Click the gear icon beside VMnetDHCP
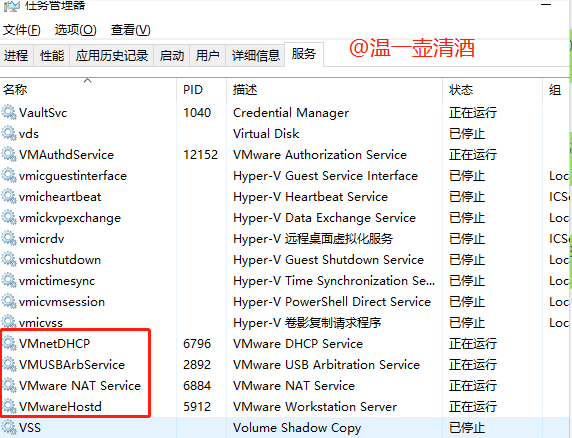 point(9,343)
